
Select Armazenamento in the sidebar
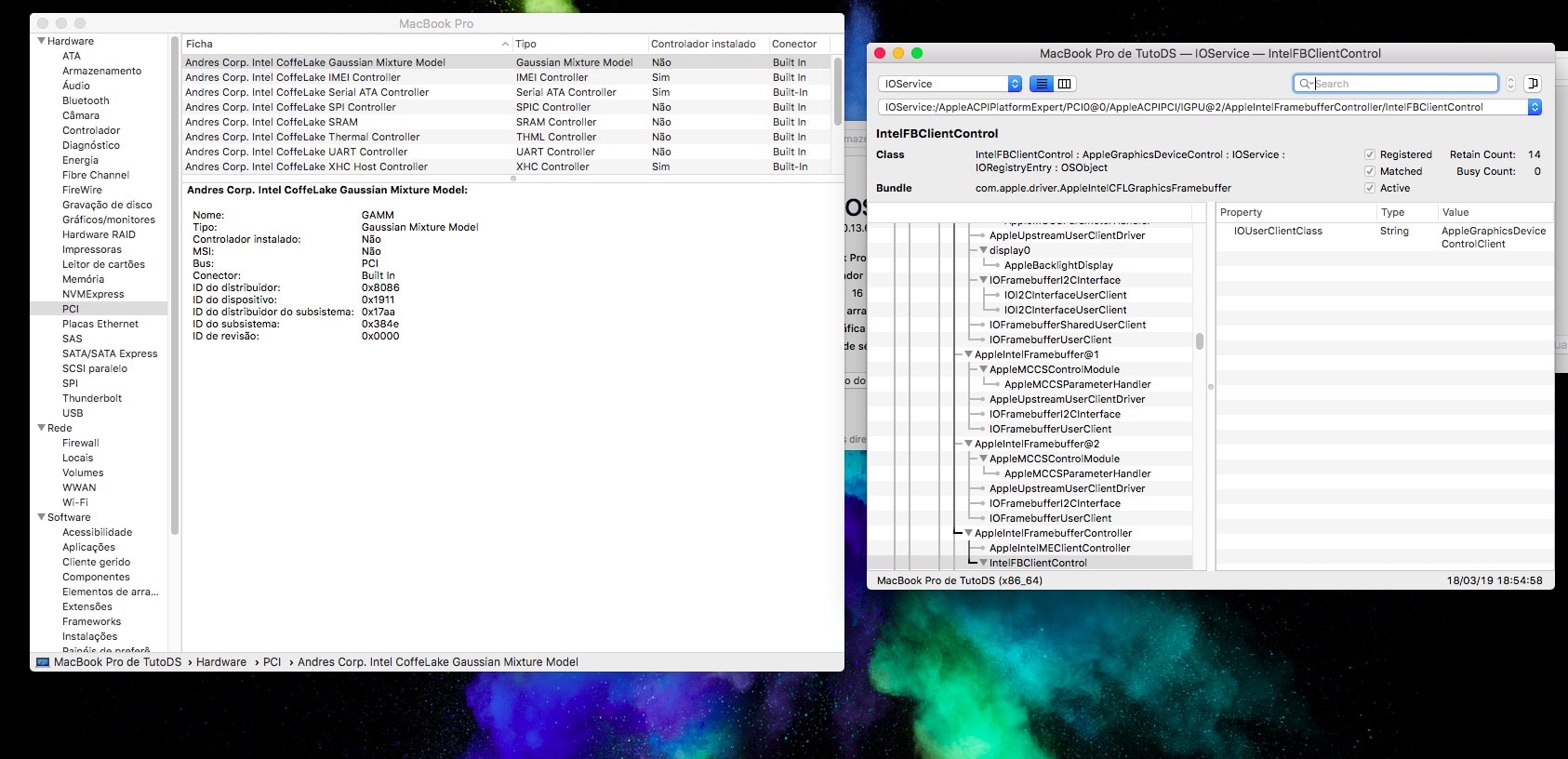tap(102, 71)
